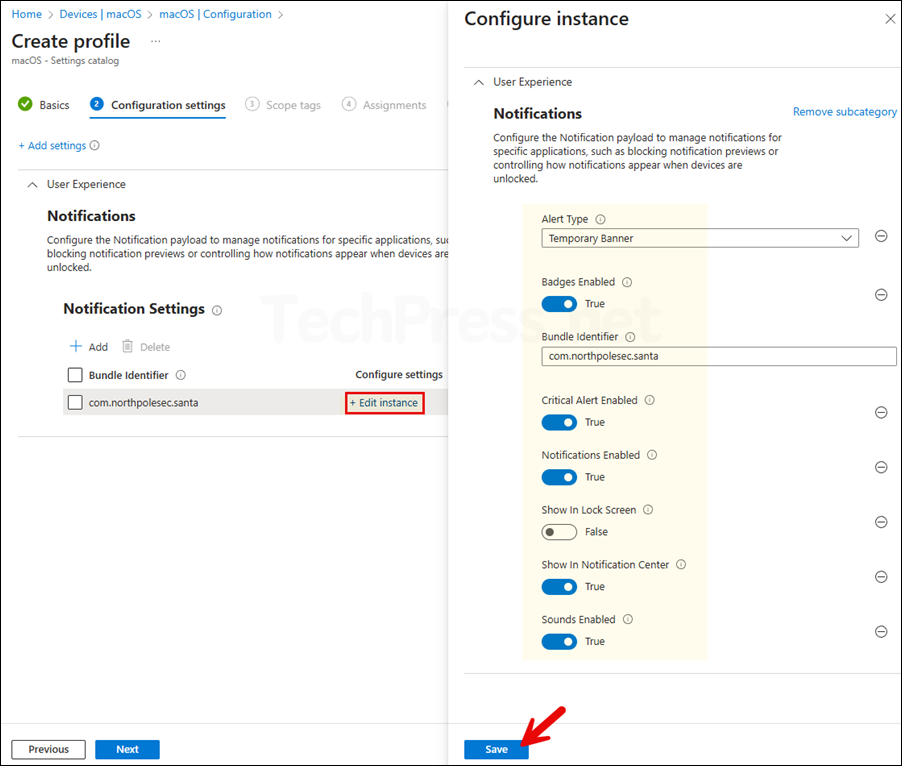Remove Sounds Enabled with minus icon
This screenshot has height=766, width=902.
tap(881, 631)
